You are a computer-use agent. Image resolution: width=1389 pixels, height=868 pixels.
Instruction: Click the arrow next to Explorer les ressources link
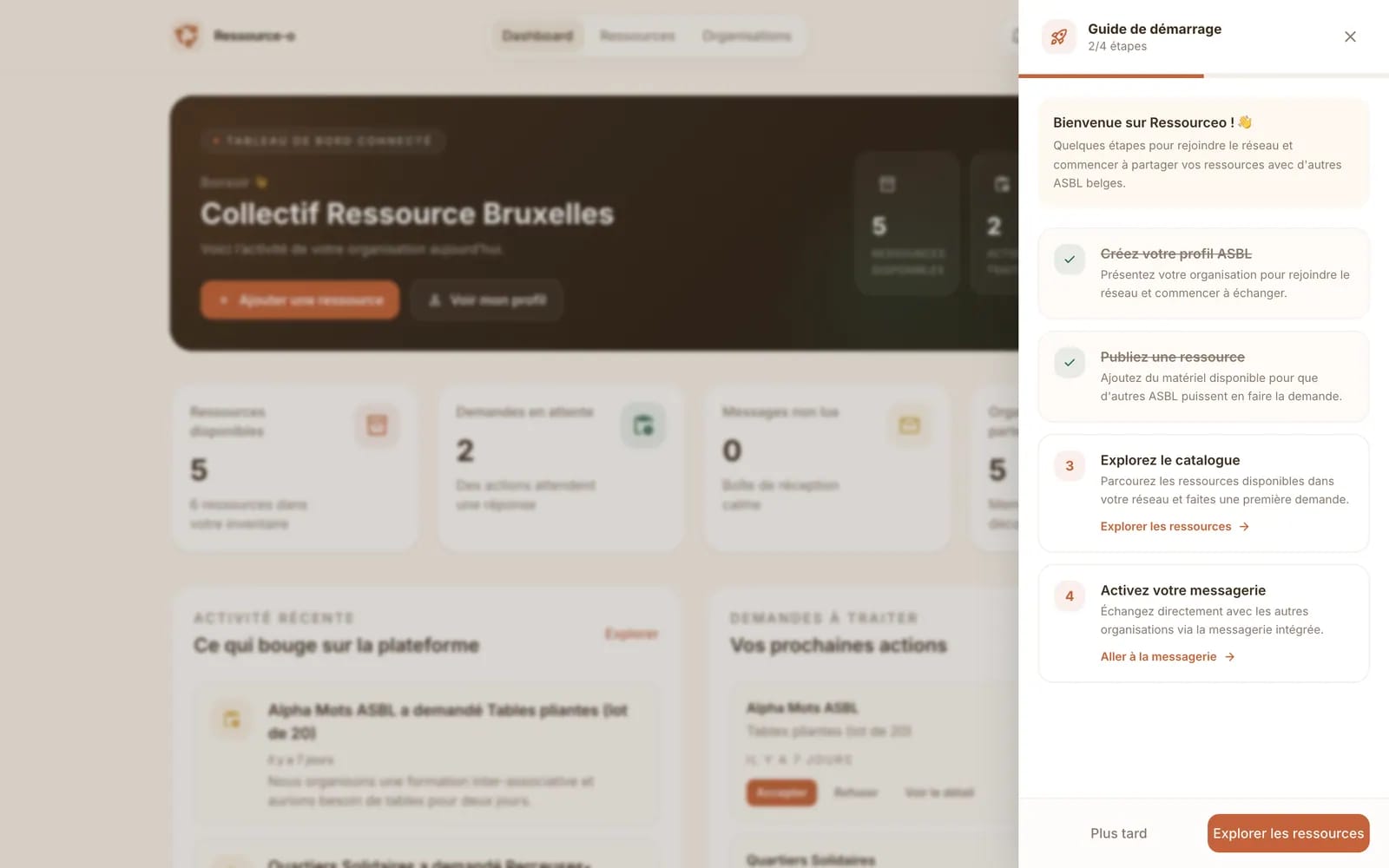(1244, 527)
